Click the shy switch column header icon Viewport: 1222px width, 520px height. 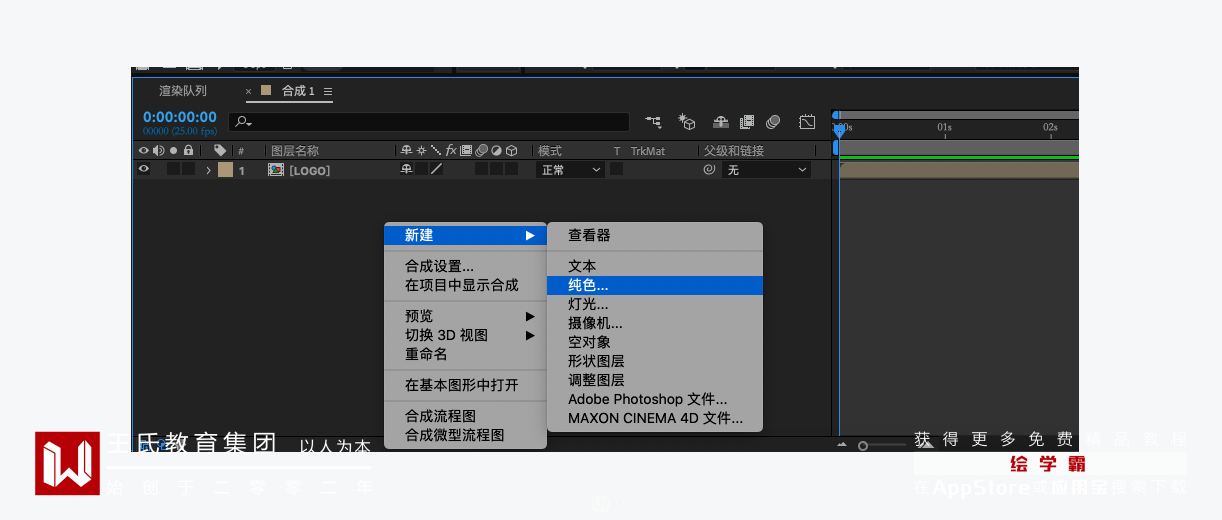pyautogui.click(x=406, y=151)
